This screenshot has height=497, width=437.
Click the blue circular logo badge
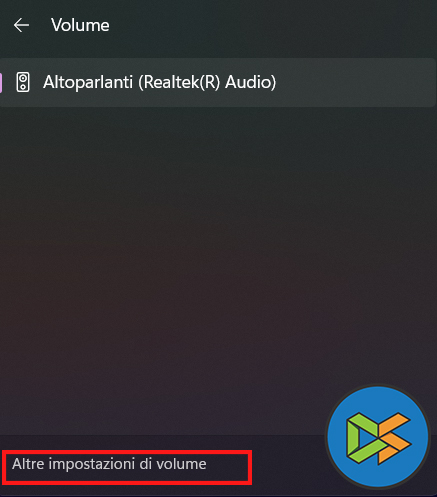tap(378, 437)
